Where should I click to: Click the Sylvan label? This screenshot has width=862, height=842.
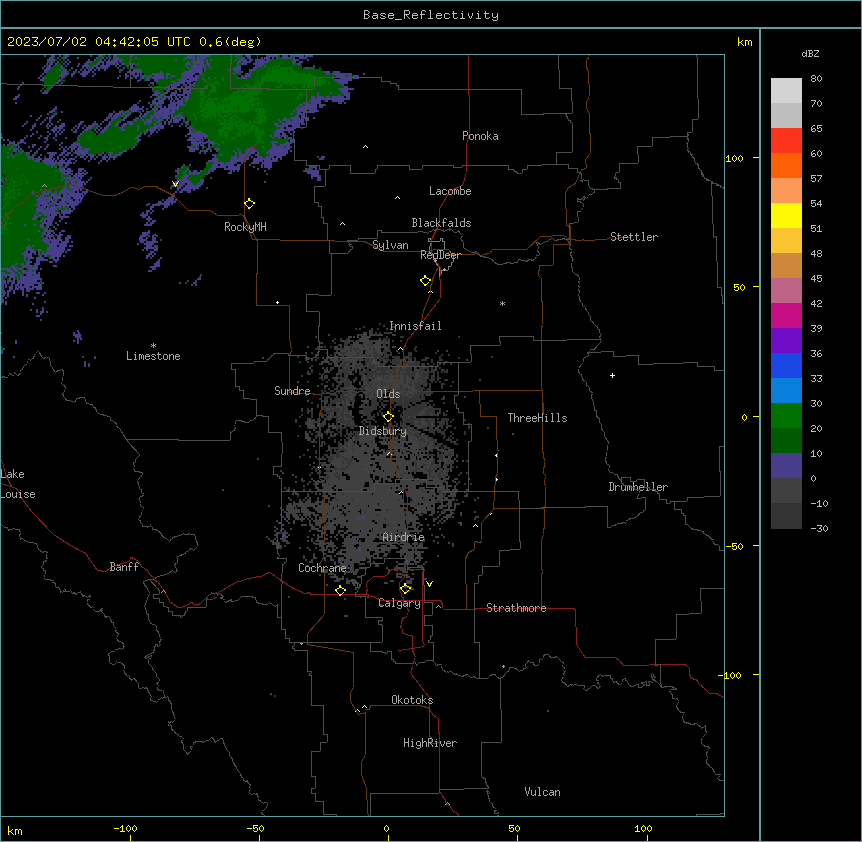pos(390,245)
